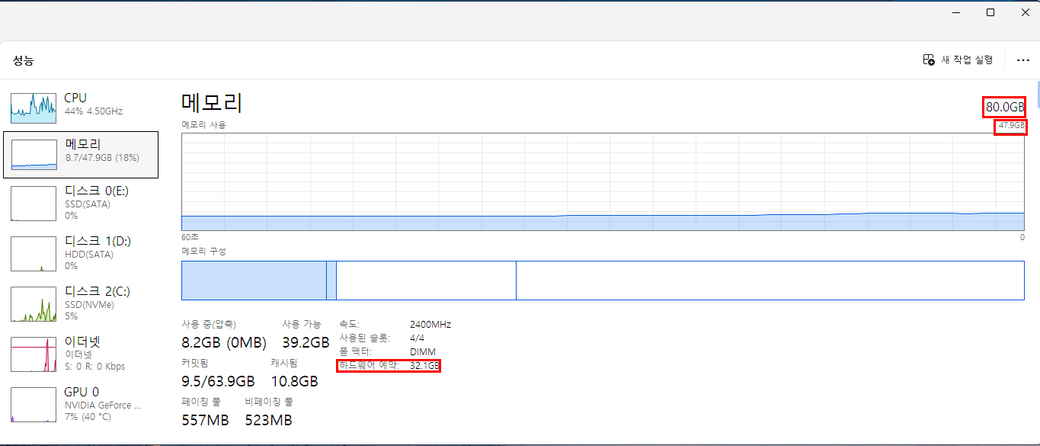This screenshot has height=446, width=1040.
Task: Click 새 작업 실행 button
Action: tap(958, 60)
